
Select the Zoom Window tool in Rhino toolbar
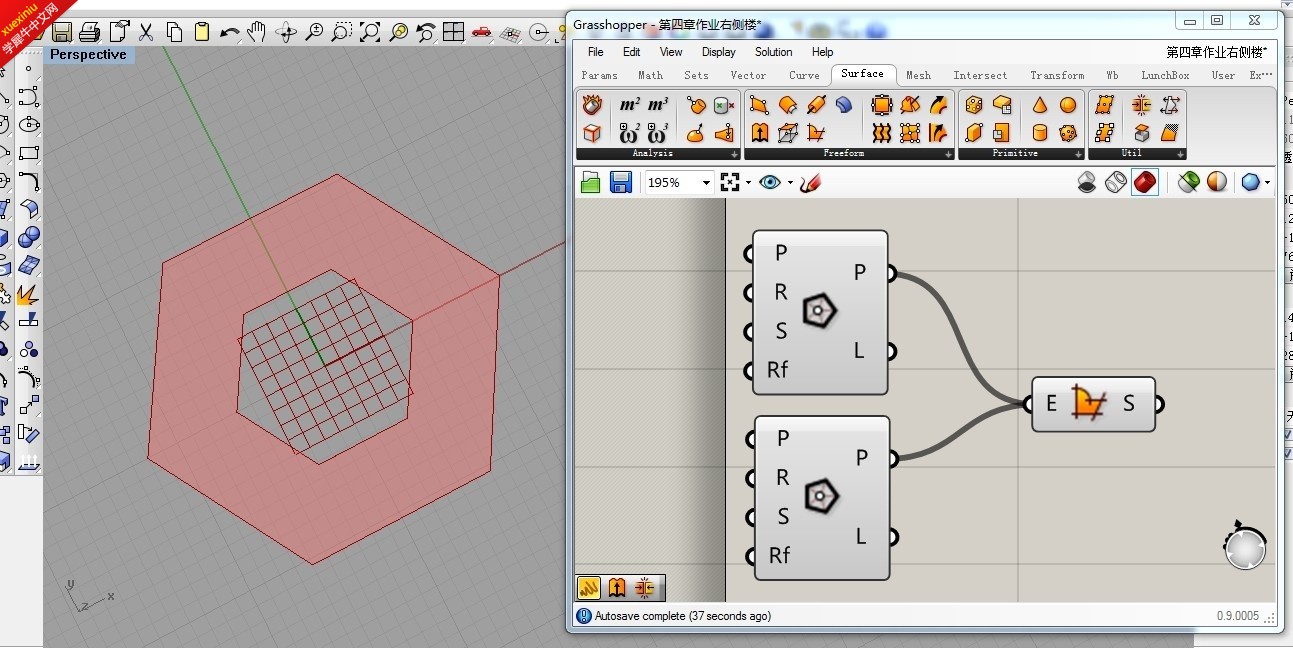click(342, 32)
